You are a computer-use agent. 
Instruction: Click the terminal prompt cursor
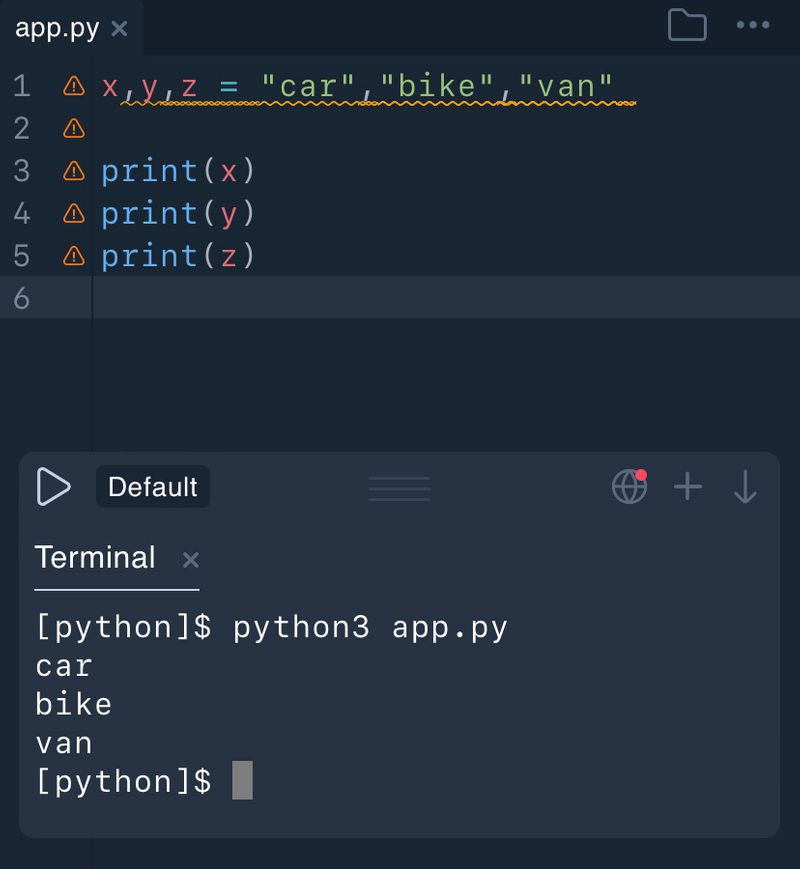tap(242, 780)
